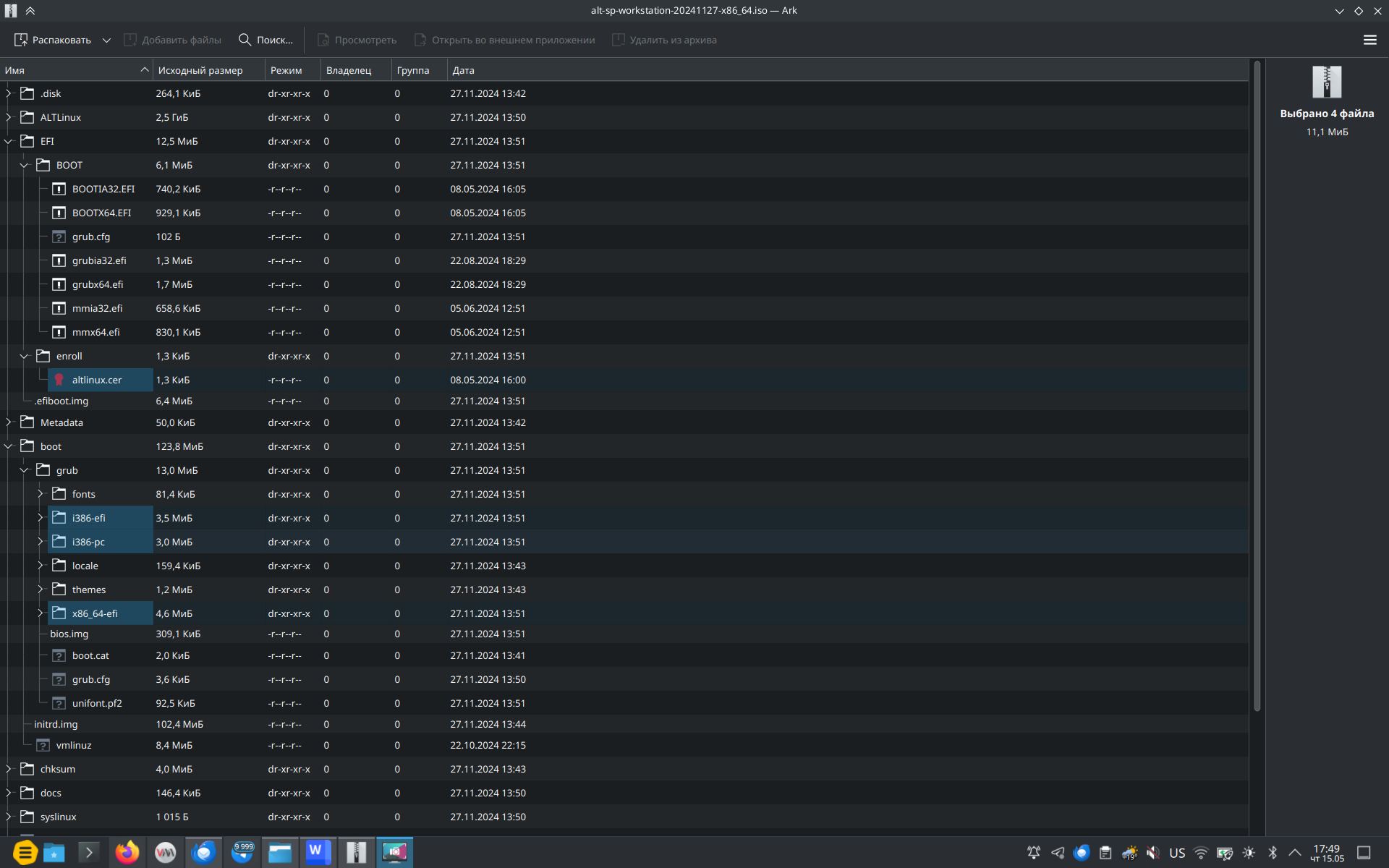Collapse the EFI folder
The image size is (1389, 868).
tap(9, 141)
